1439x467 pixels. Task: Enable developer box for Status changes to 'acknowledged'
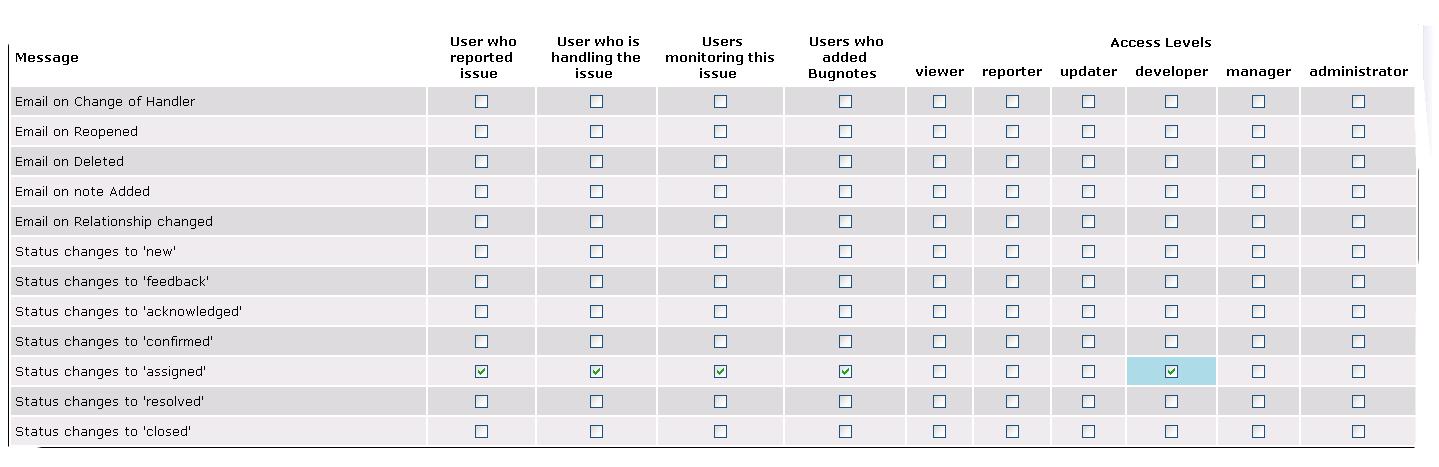tap(1171, 311)
